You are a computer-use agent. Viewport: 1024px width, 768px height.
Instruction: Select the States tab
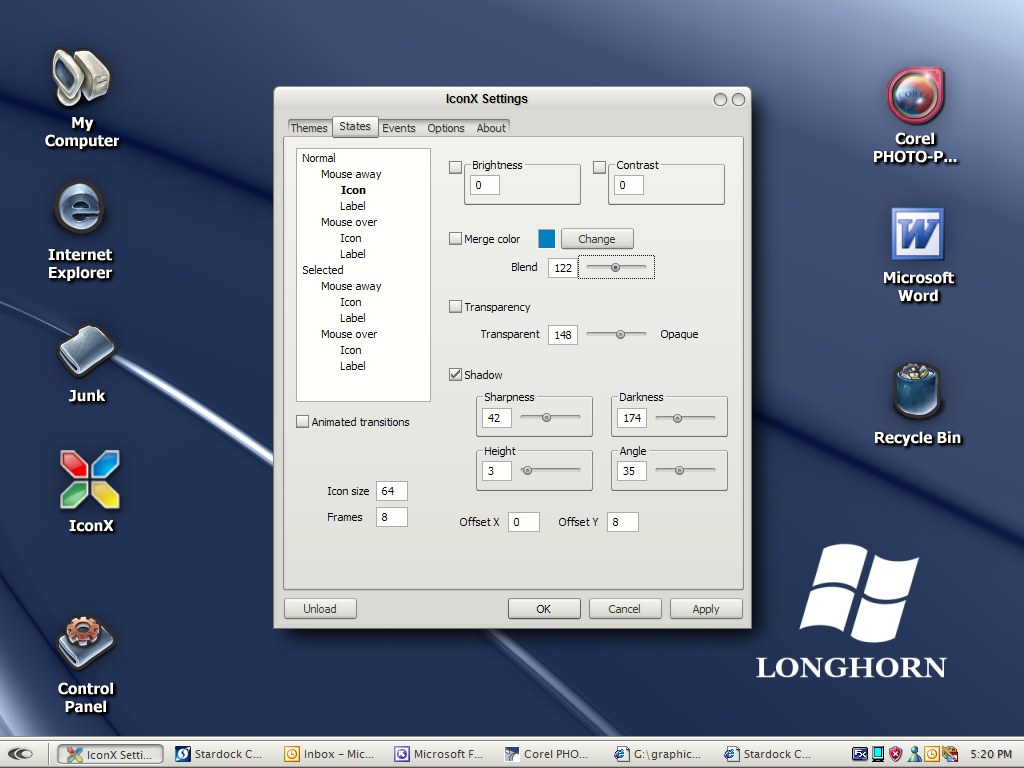point(355,126)
